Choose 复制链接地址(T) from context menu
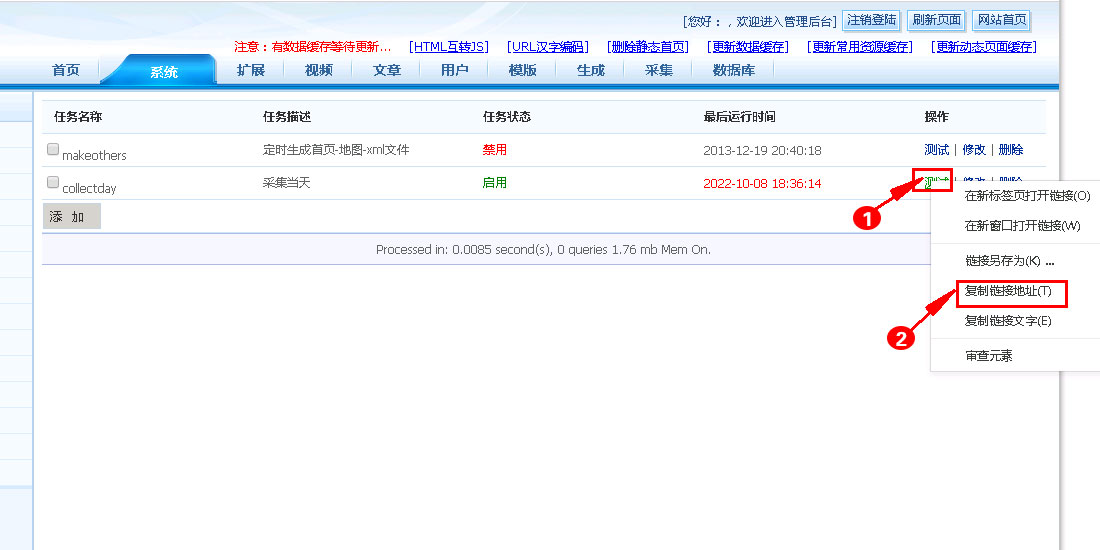This screenshot has width=1100, height=550. pos(1008,291)
